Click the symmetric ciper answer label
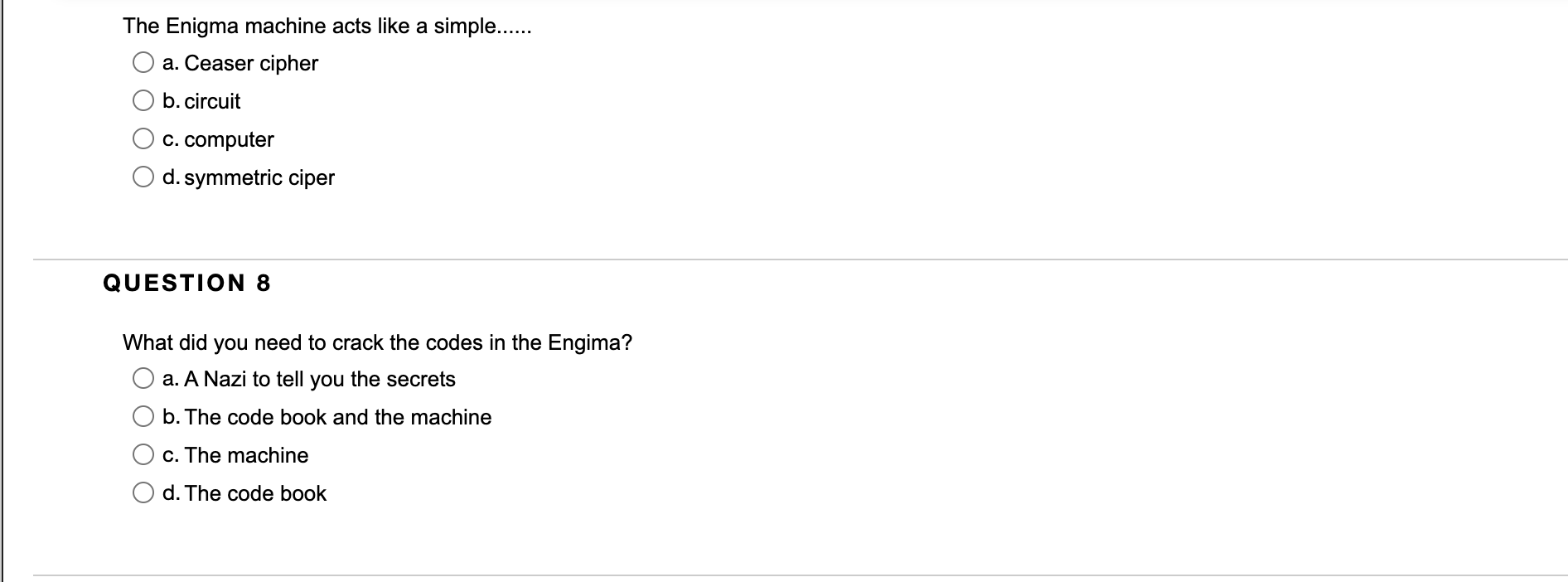This screenshot has width=1568, height=582. coord(249,177)
